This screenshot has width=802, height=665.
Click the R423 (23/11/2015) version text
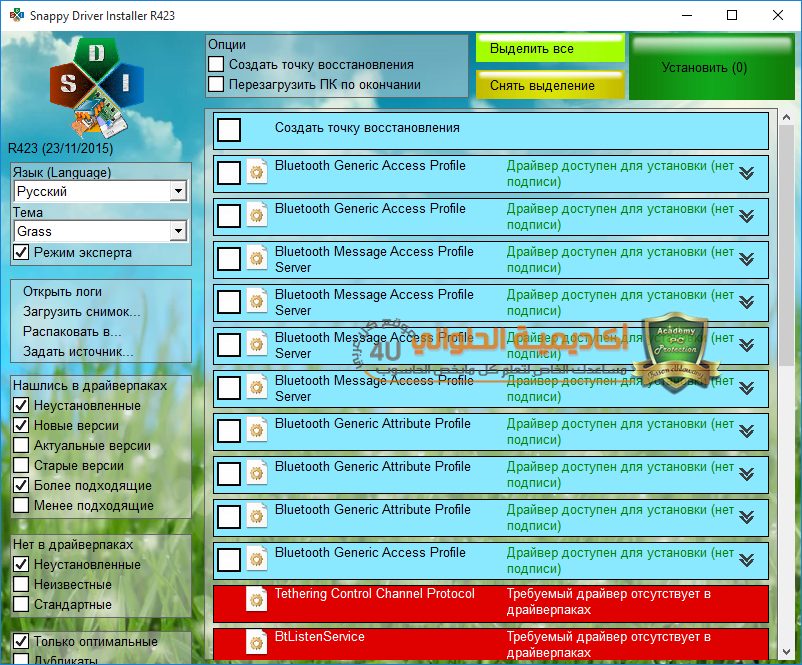pos(60,148)
